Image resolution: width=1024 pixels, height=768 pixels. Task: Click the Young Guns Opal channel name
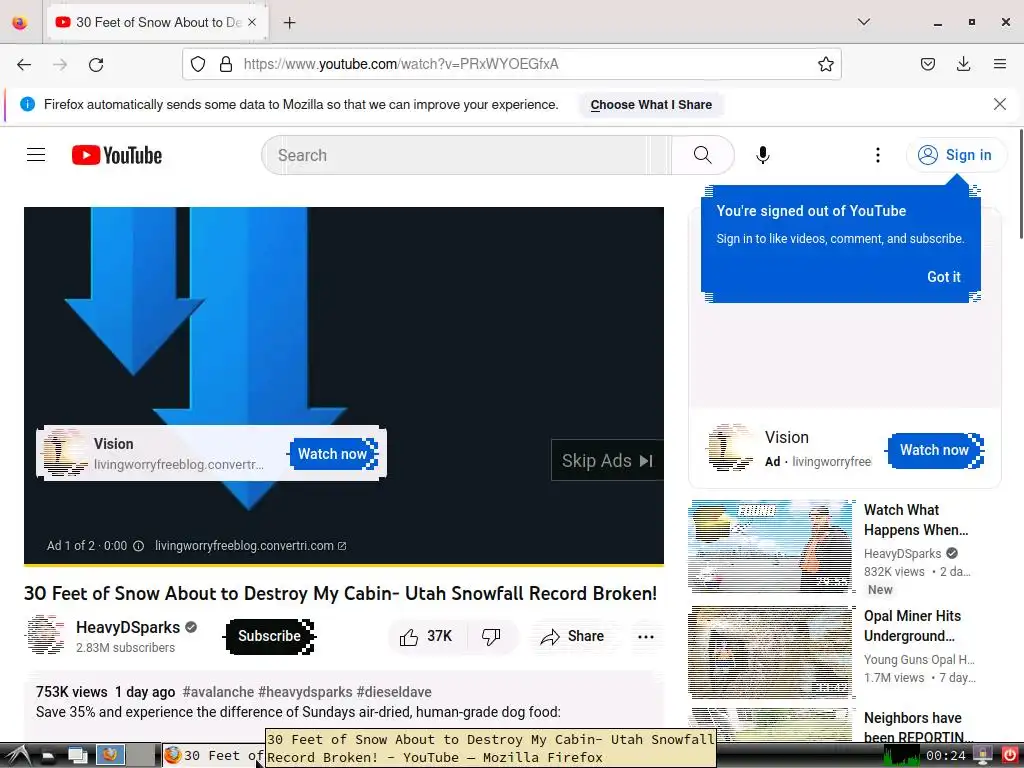pos(919,660)
